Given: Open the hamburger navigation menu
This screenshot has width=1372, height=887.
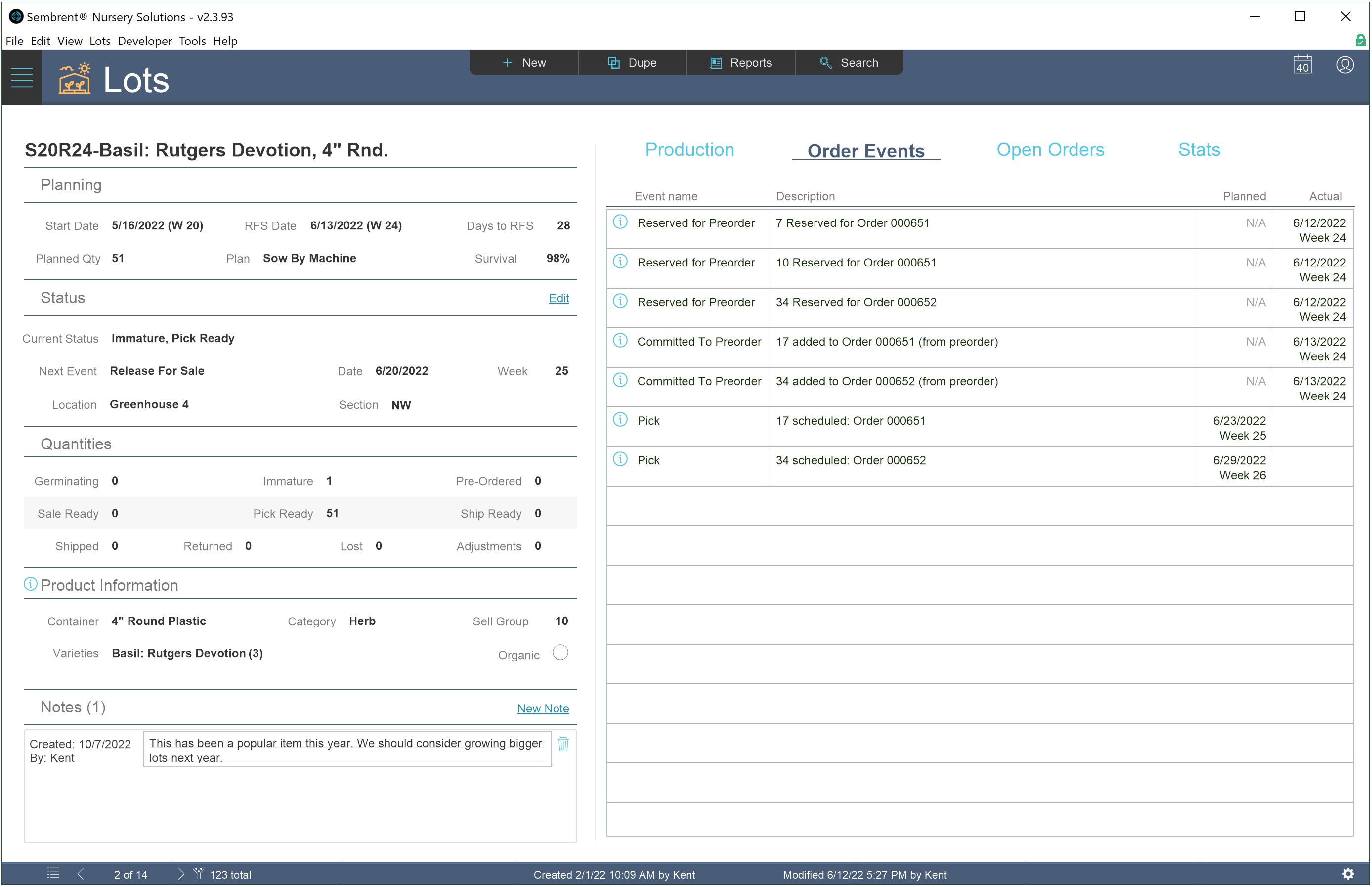Looking at the screenshot, I should (21, 78).
